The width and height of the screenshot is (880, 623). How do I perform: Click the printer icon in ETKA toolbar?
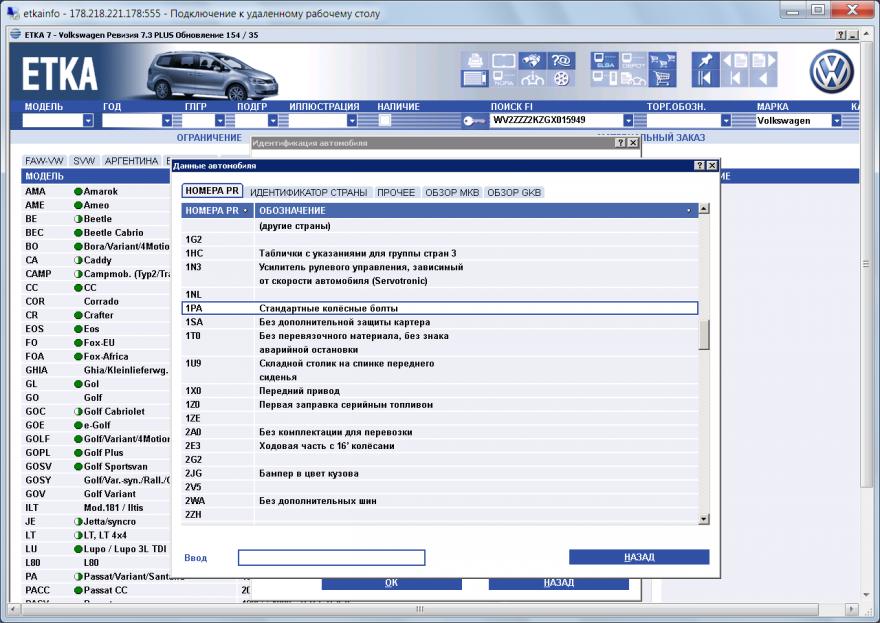475,60
